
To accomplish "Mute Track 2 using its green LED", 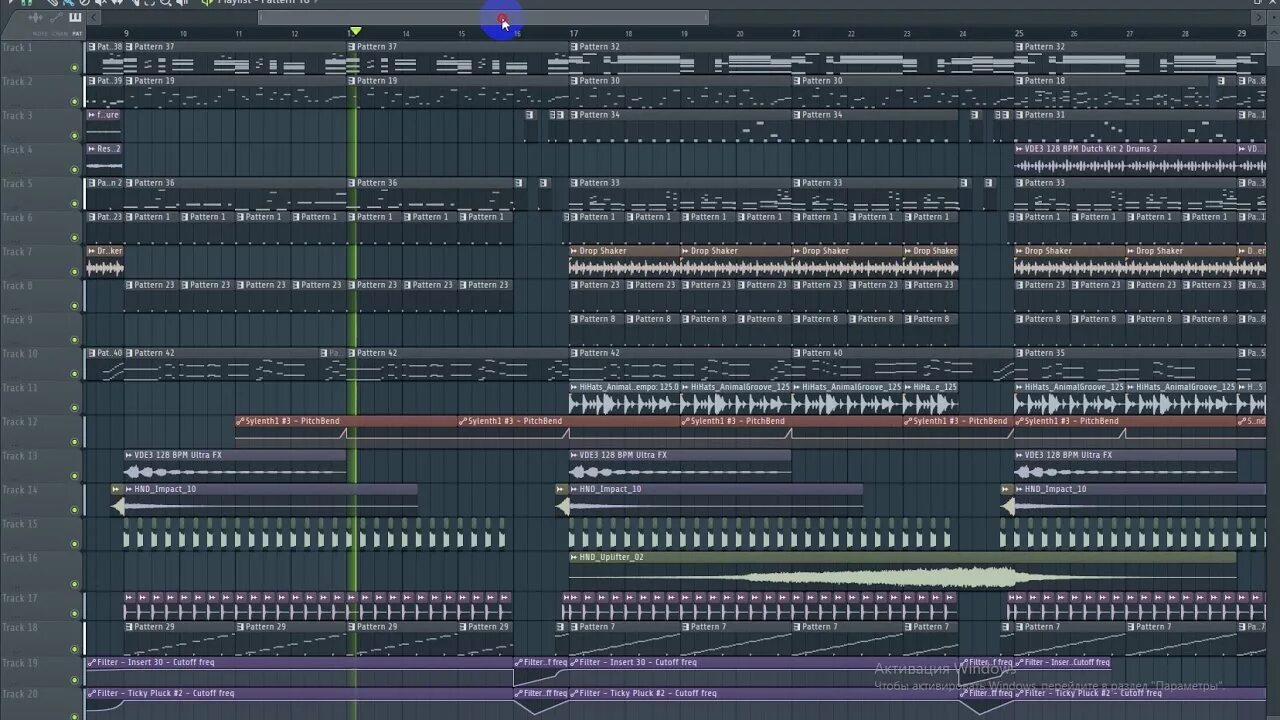I will point(75,102).
